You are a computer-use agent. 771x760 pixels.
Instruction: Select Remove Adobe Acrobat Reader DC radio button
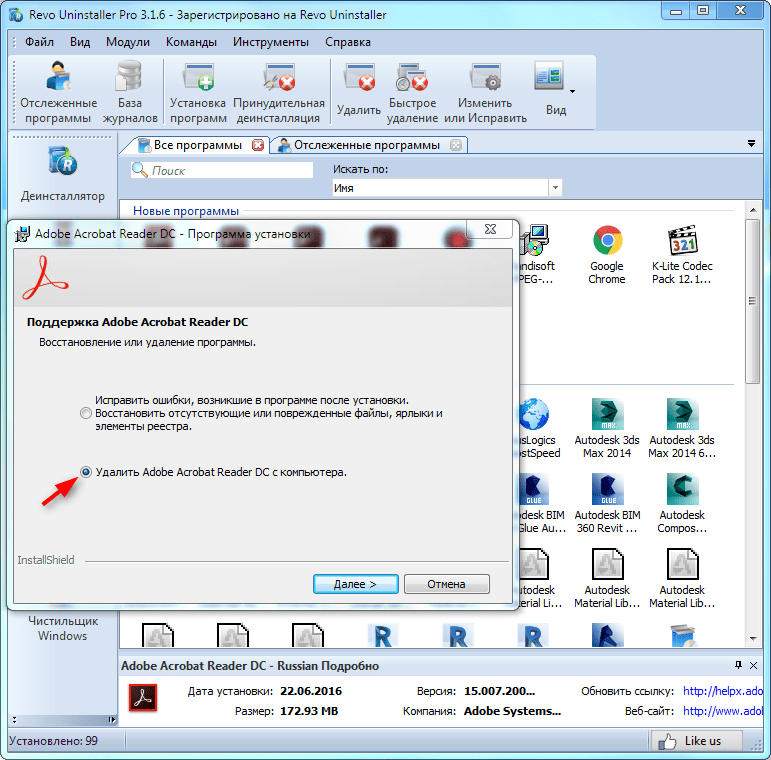(x=86, y=472)
